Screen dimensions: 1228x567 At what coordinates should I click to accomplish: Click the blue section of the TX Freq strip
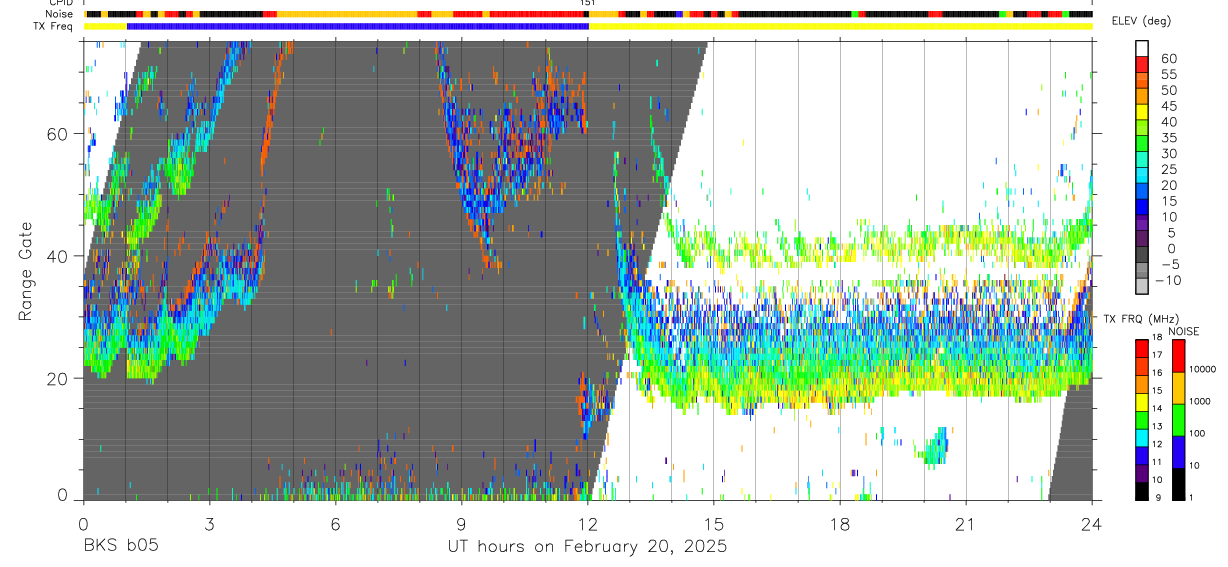[358, 26]
